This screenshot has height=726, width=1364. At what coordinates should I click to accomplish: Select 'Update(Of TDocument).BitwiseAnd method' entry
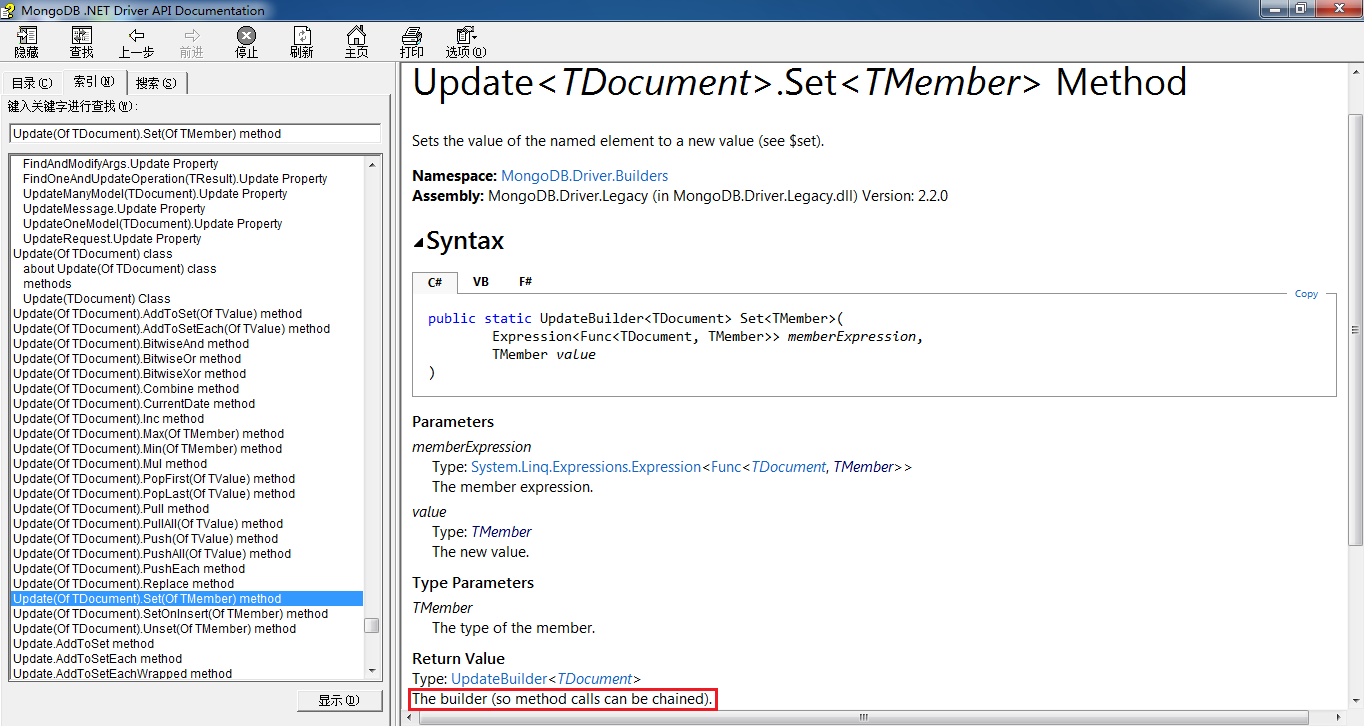[131, 344]
